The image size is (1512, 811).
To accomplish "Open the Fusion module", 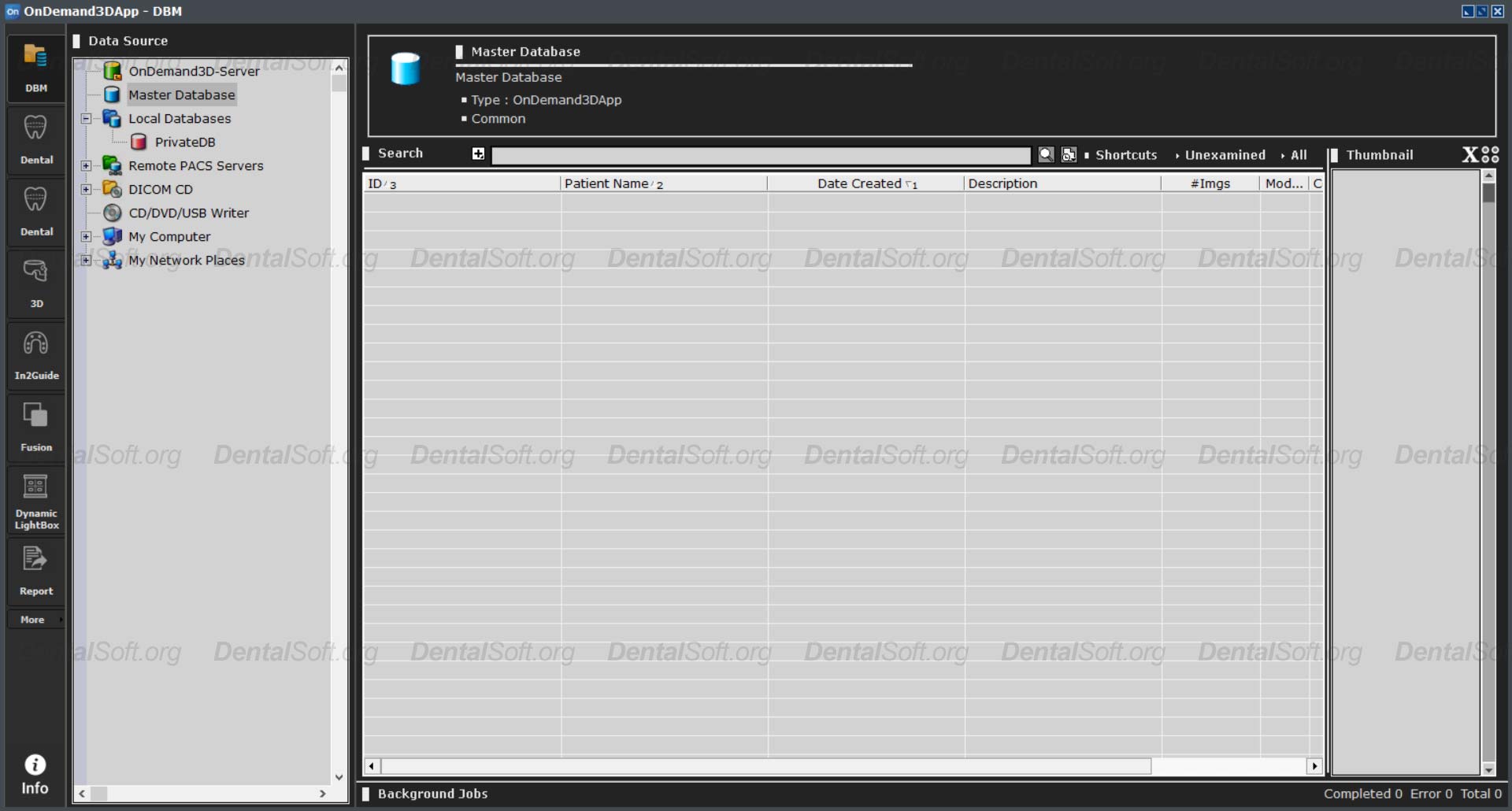I will [x=35, y=425].
